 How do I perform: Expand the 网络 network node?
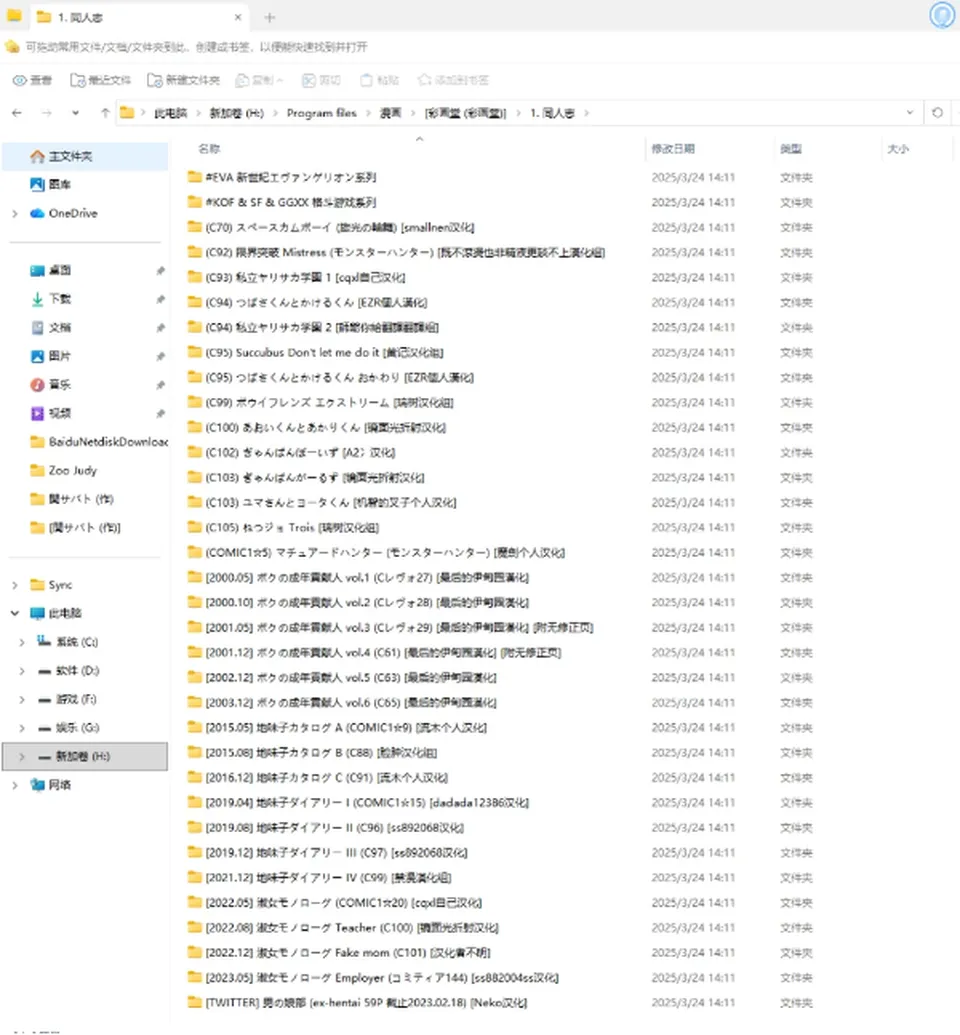pos(15,785)
